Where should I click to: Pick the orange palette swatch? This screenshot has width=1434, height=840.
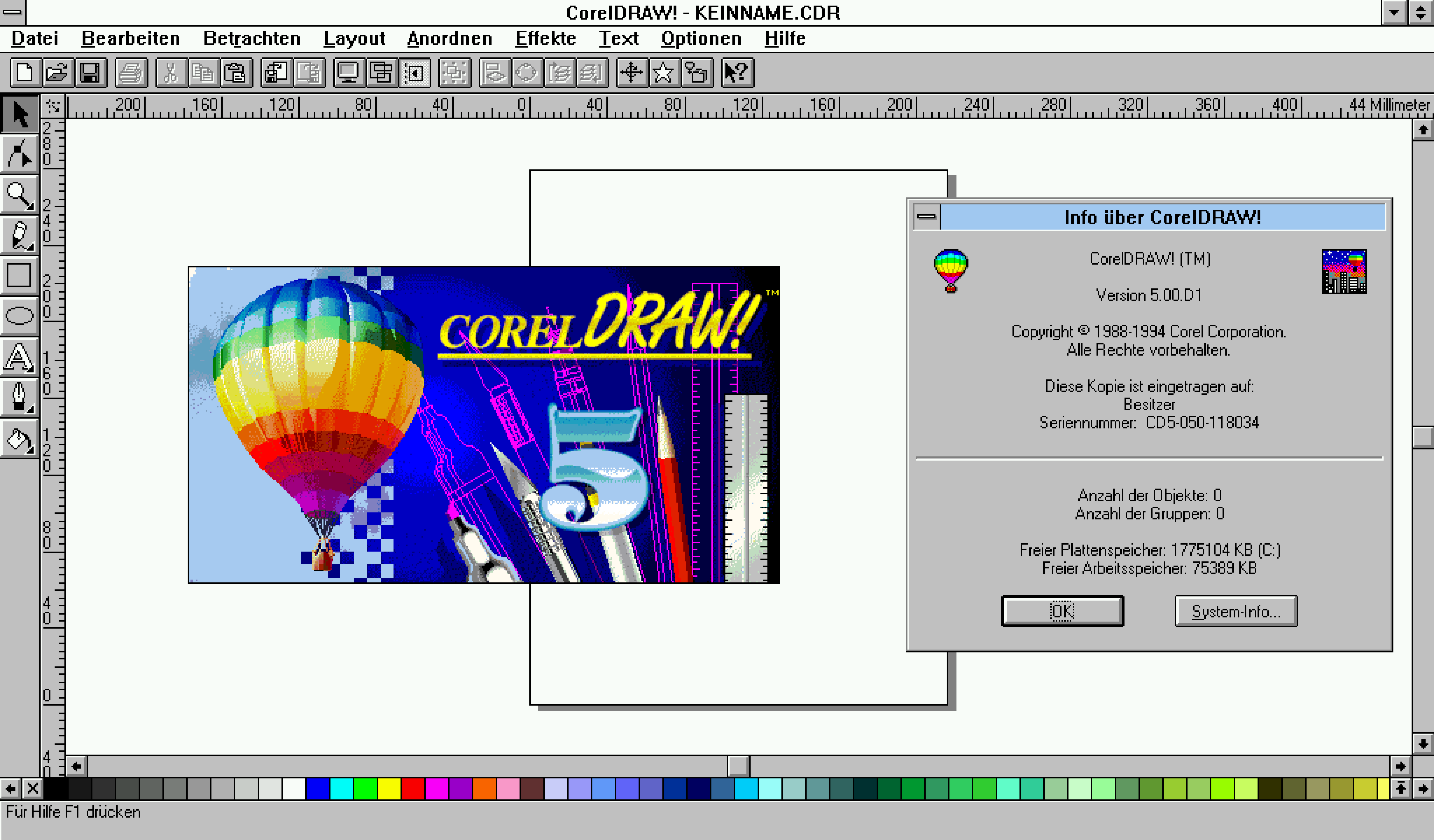tap(484, 789)
